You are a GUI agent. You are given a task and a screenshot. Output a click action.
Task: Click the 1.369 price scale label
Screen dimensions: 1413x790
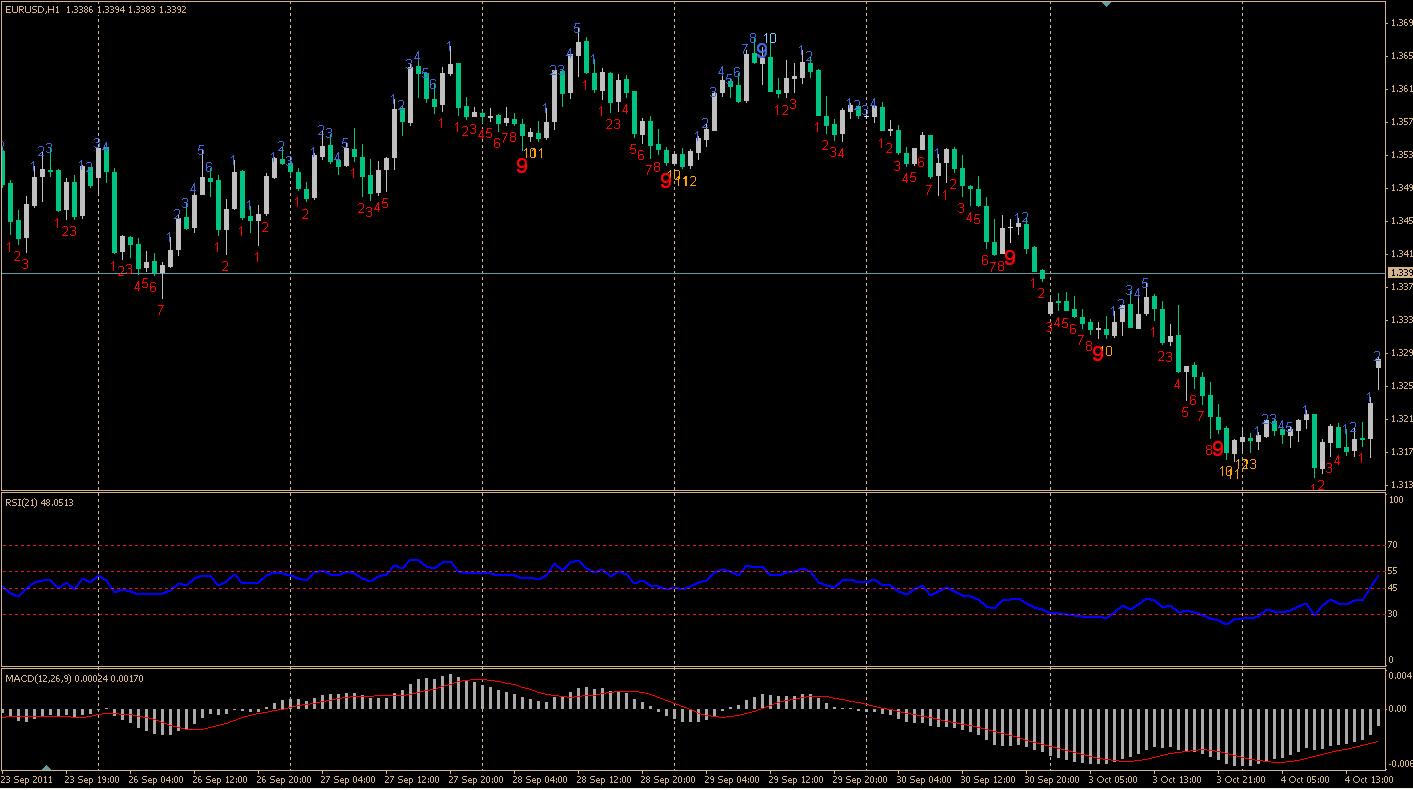[x=1400, y=22]
